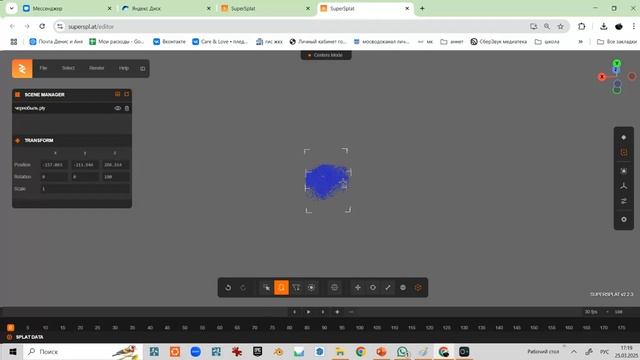Open settings gear in right toolbar
The height and width of the screenshot is (360, 640).
[624, 220]
